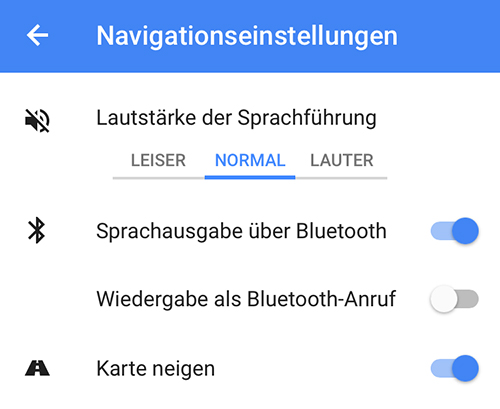The width and height of the screenshot is (500, 409).
Task: Click the gray underline beneath LAUTER
Action: click(341, 178)
